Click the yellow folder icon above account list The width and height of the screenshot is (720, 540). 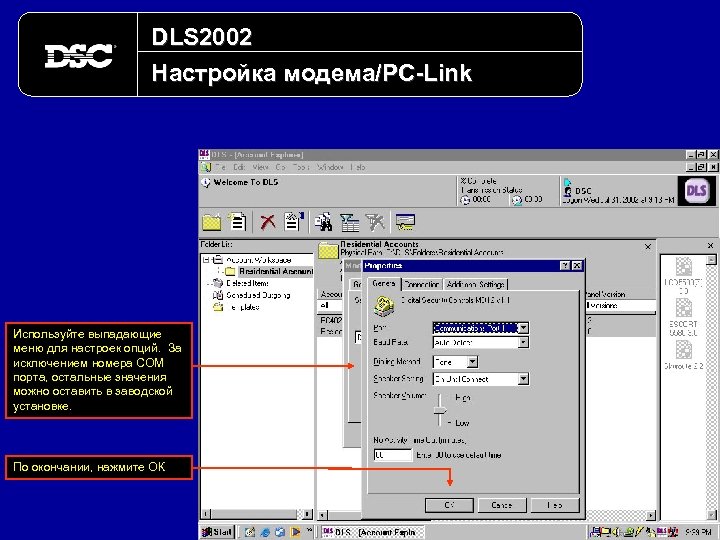[328, 250]
